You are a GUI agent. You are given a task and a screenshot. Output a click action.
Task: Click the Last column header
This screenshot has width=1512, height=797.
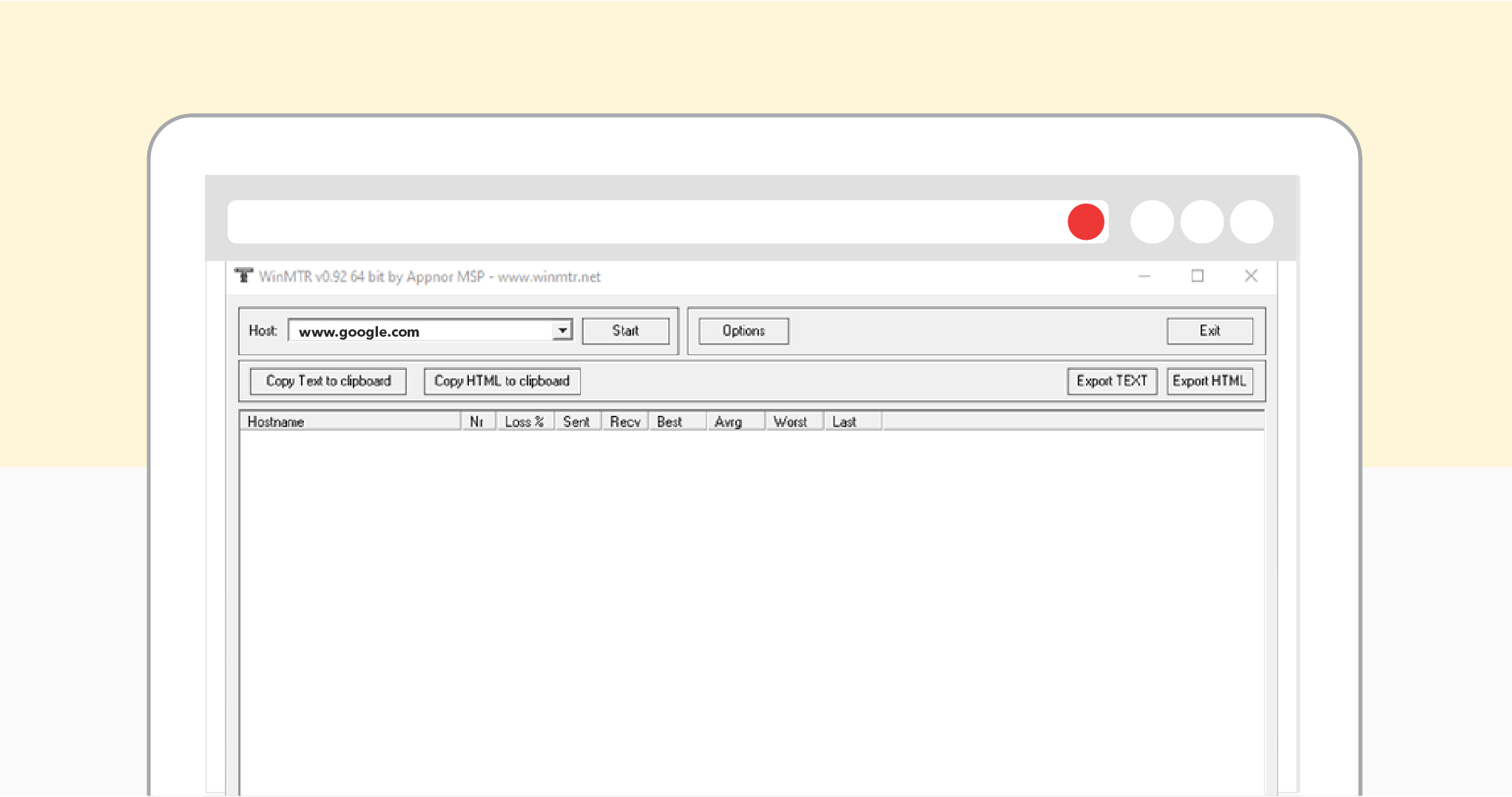[853, 421]
